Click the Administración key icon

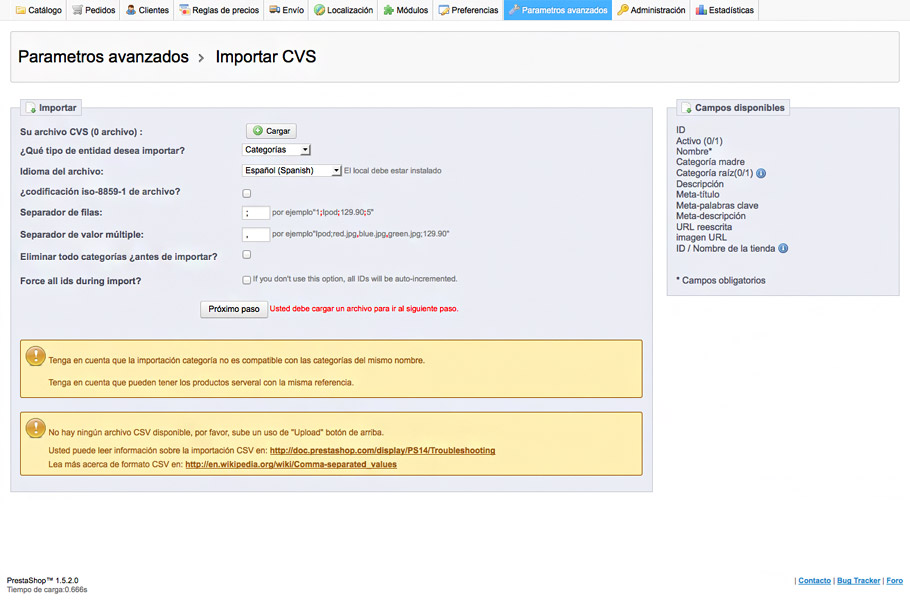click(x=623, y=10)
